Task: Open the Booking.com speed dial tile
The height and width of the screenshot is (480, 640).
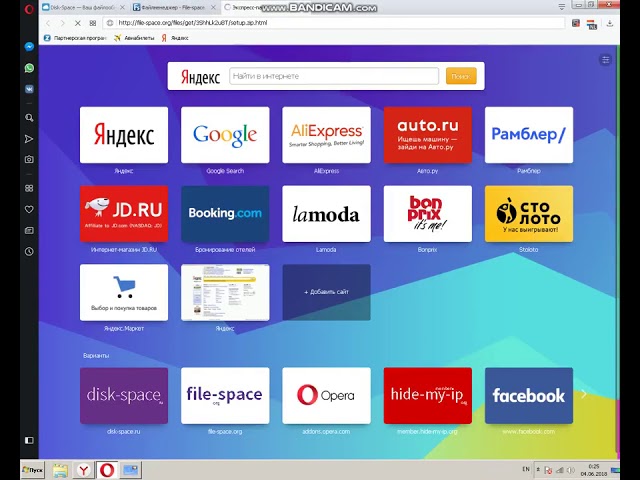Action: [x=225, y=214]
